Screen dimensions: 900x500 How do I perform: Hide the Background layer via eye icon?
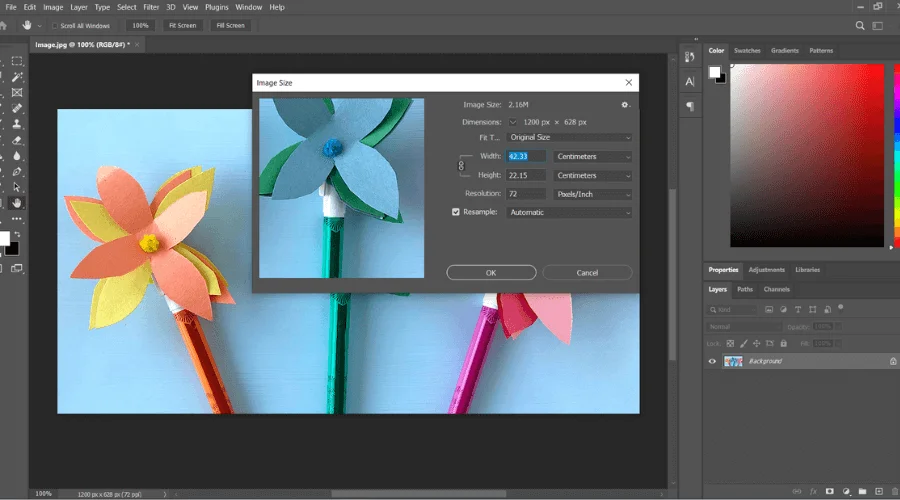(712, 361)
